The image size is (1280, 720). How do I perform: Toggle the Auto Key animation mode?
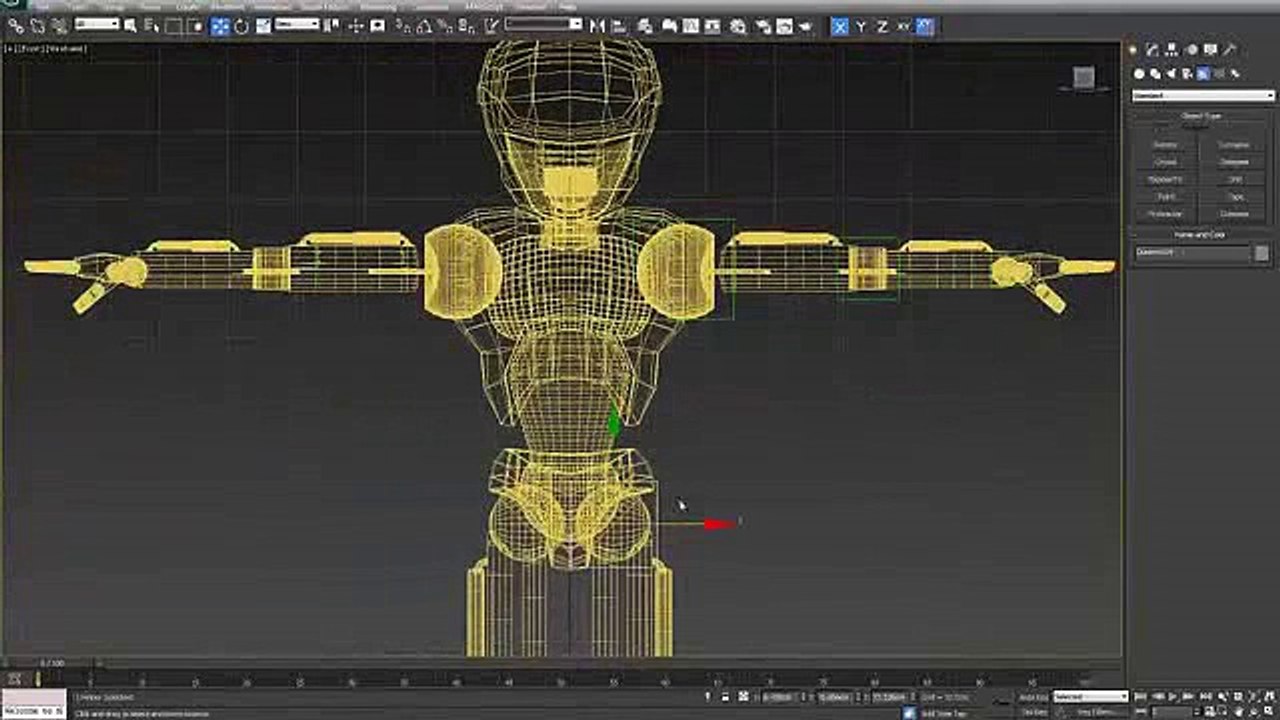[1033, 697]
